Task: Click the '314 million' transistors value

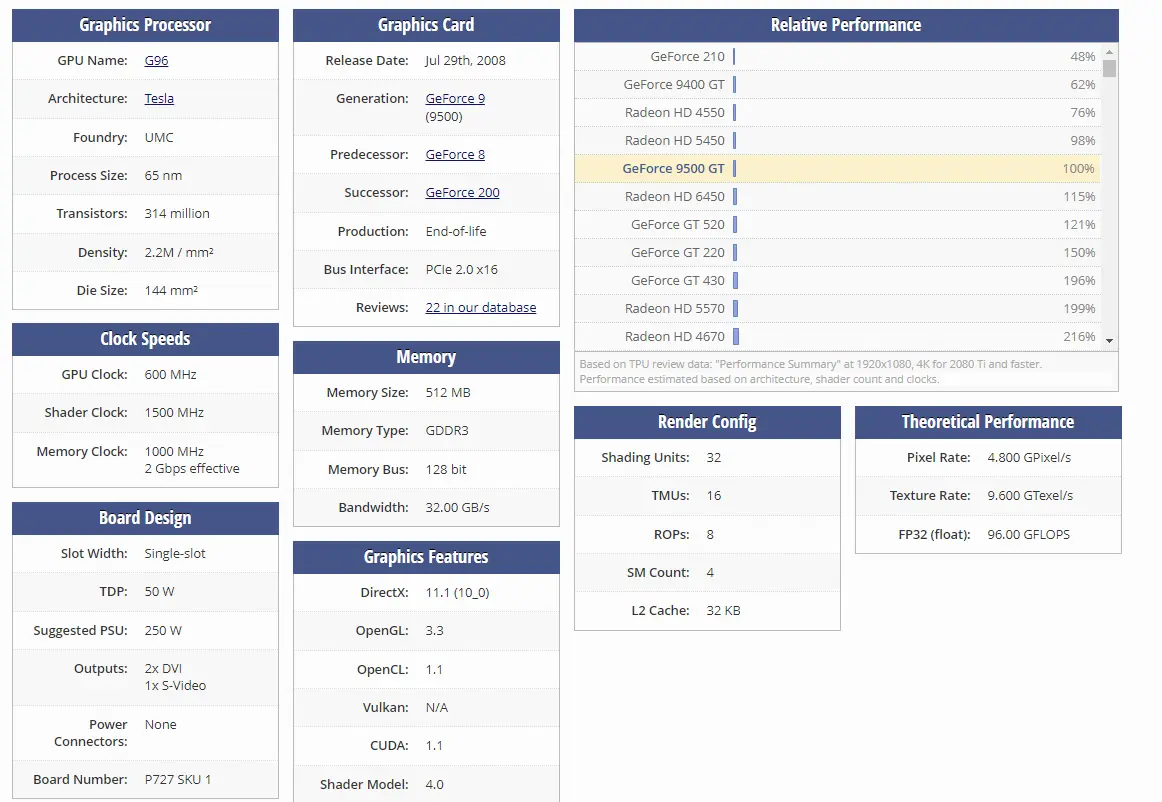Action: tap(177, 213)
